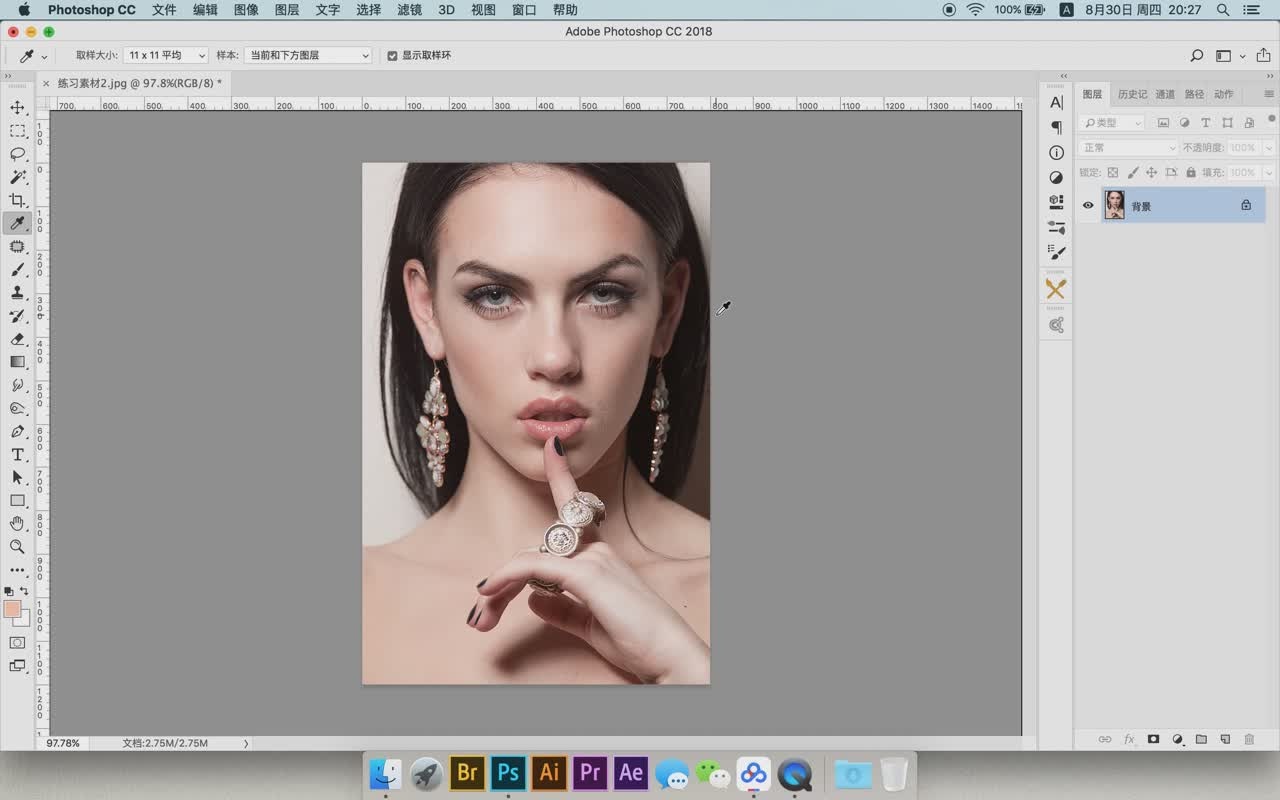The image size is (1280, 800).
Task: Open the Adjustments panel icon
Action: coord(1056,177)
